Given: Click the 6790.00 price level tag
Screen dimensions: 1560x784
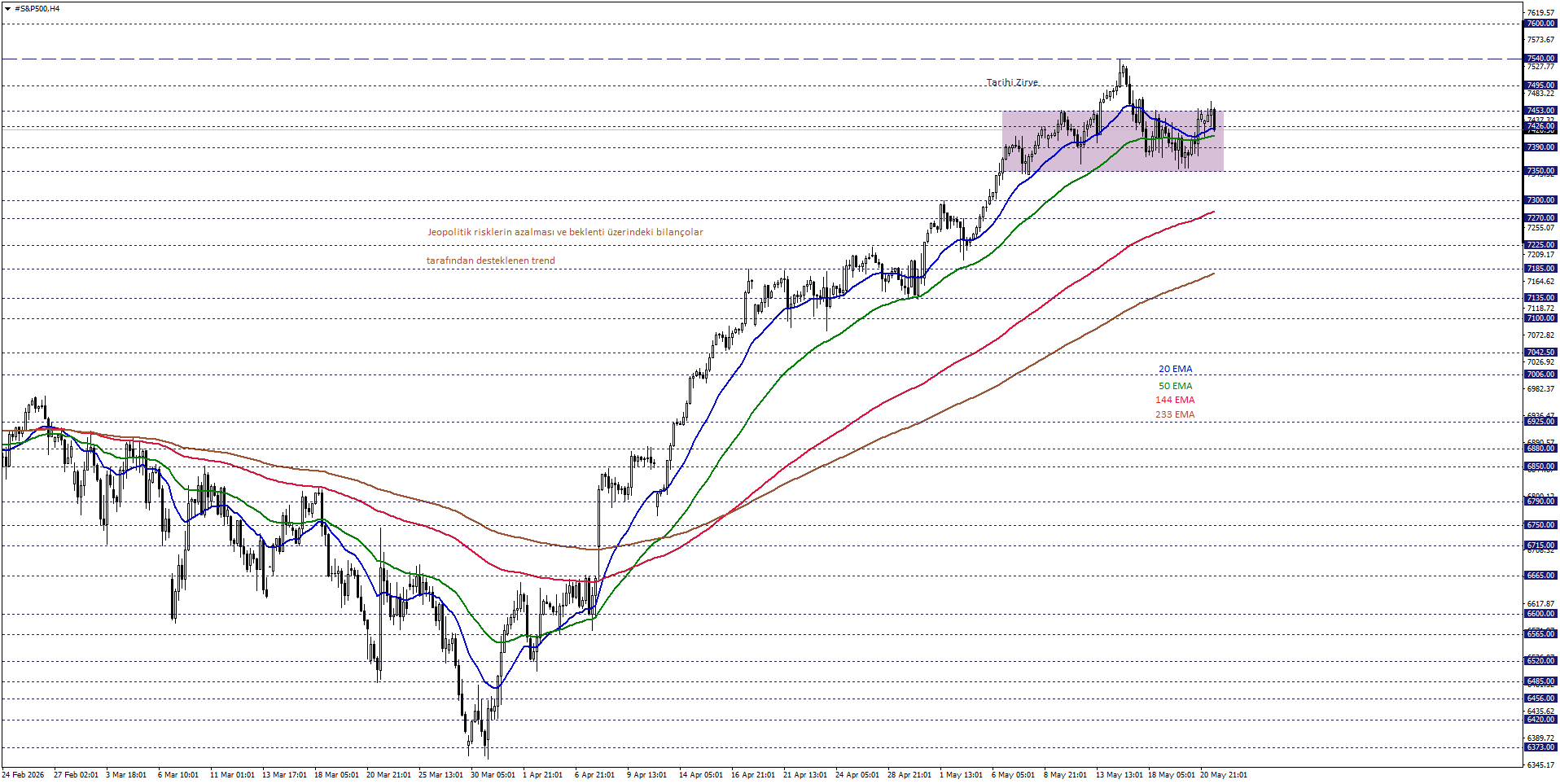Looking at the screenshot, I should (x=1540, y=501).
